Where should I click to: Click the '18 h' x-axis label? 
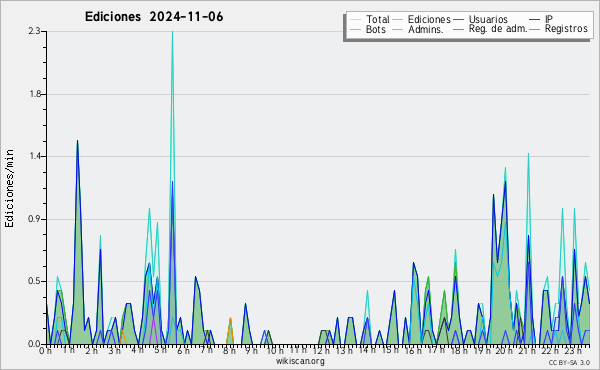(459, 351)
